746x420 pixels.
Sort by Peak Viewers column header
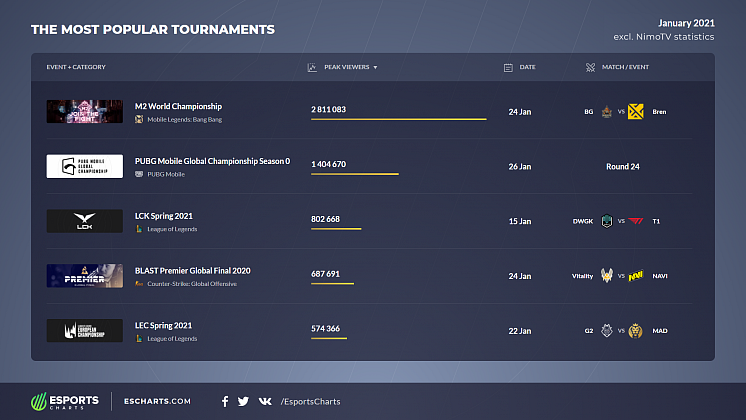(346, 67)
